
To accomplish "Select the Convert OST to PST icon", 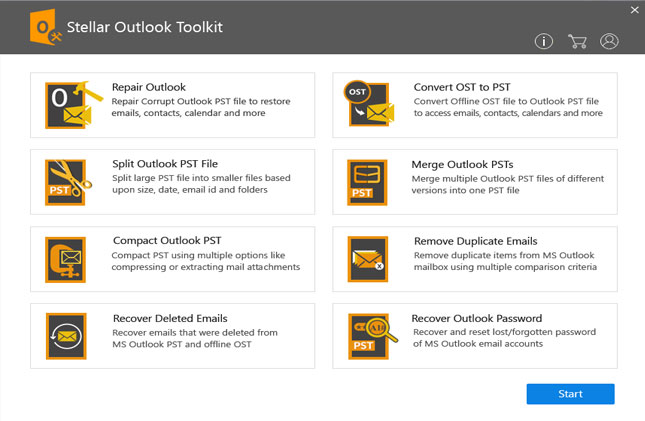I will pyautogui.click(x=369, y=103).
